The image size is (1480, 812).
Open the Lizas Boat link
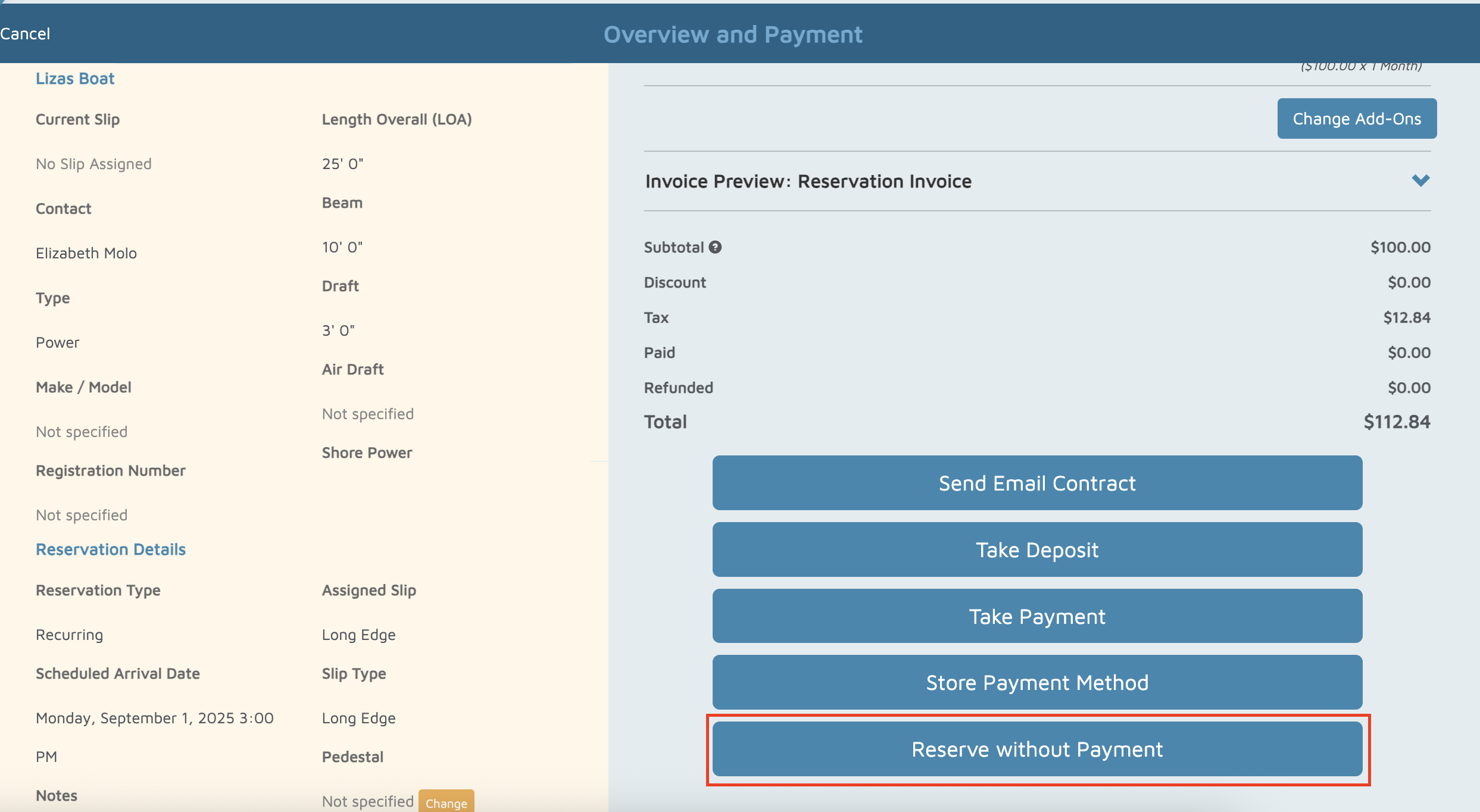point(75,79)
